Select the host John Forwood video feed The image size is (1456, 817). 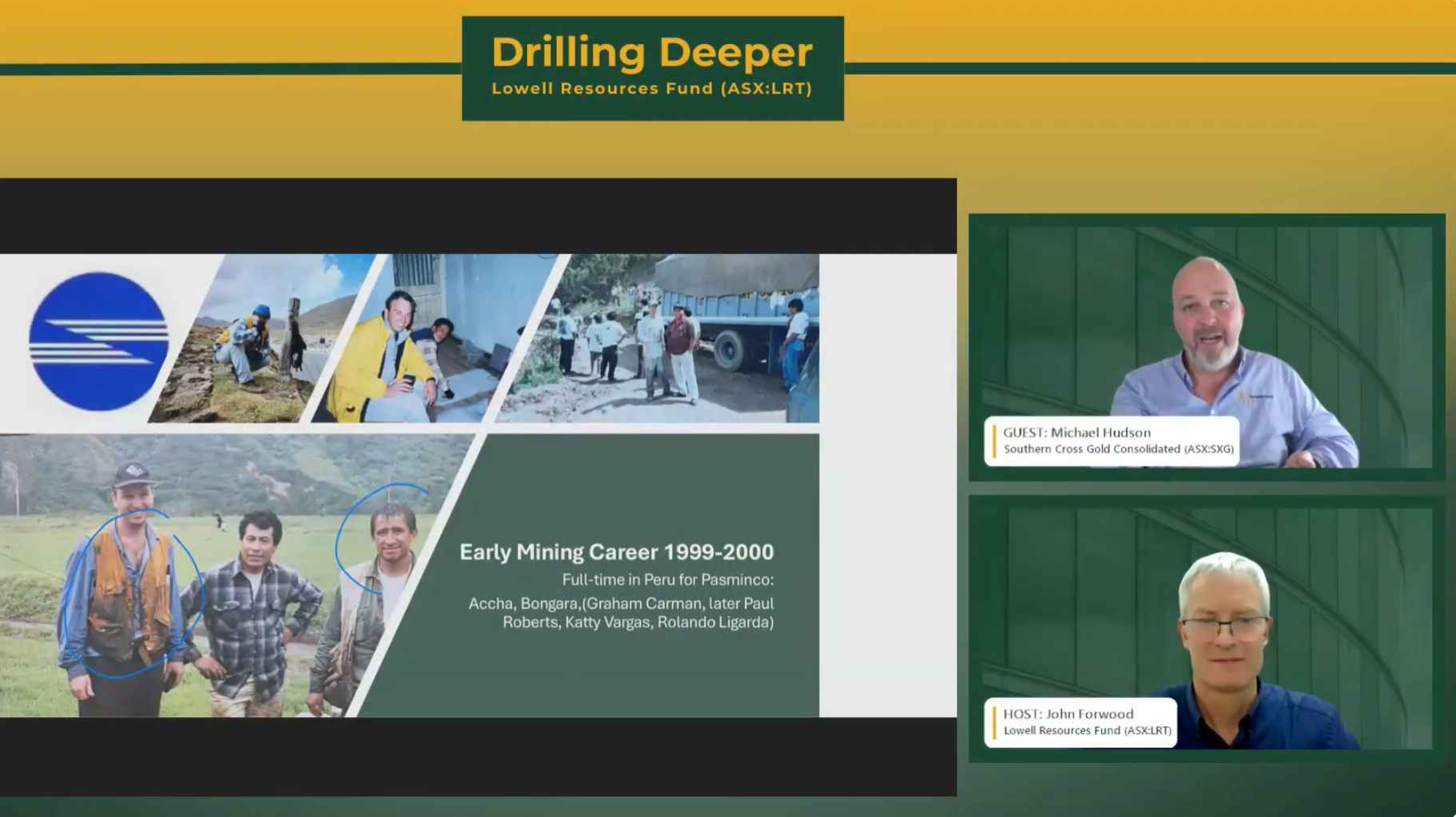click(1207, 628)
